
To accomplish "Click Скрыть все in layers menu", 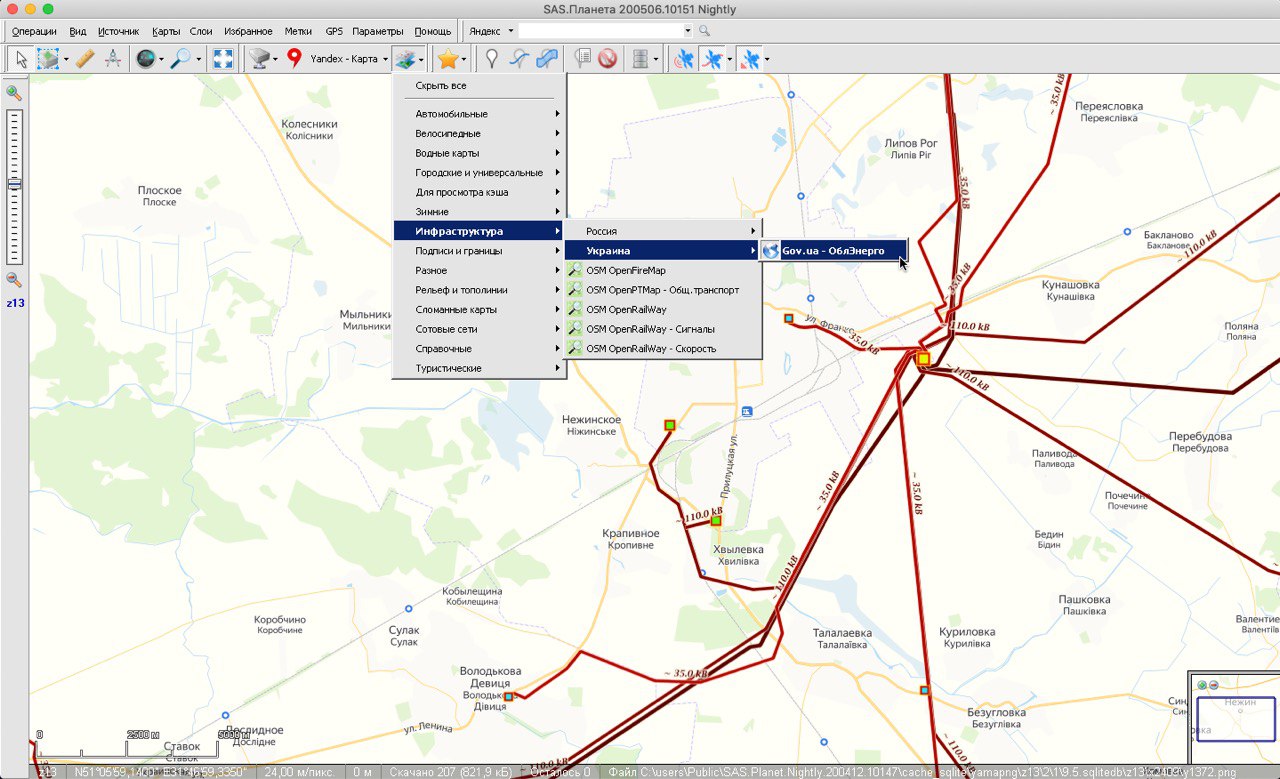I will click(480, 86).
